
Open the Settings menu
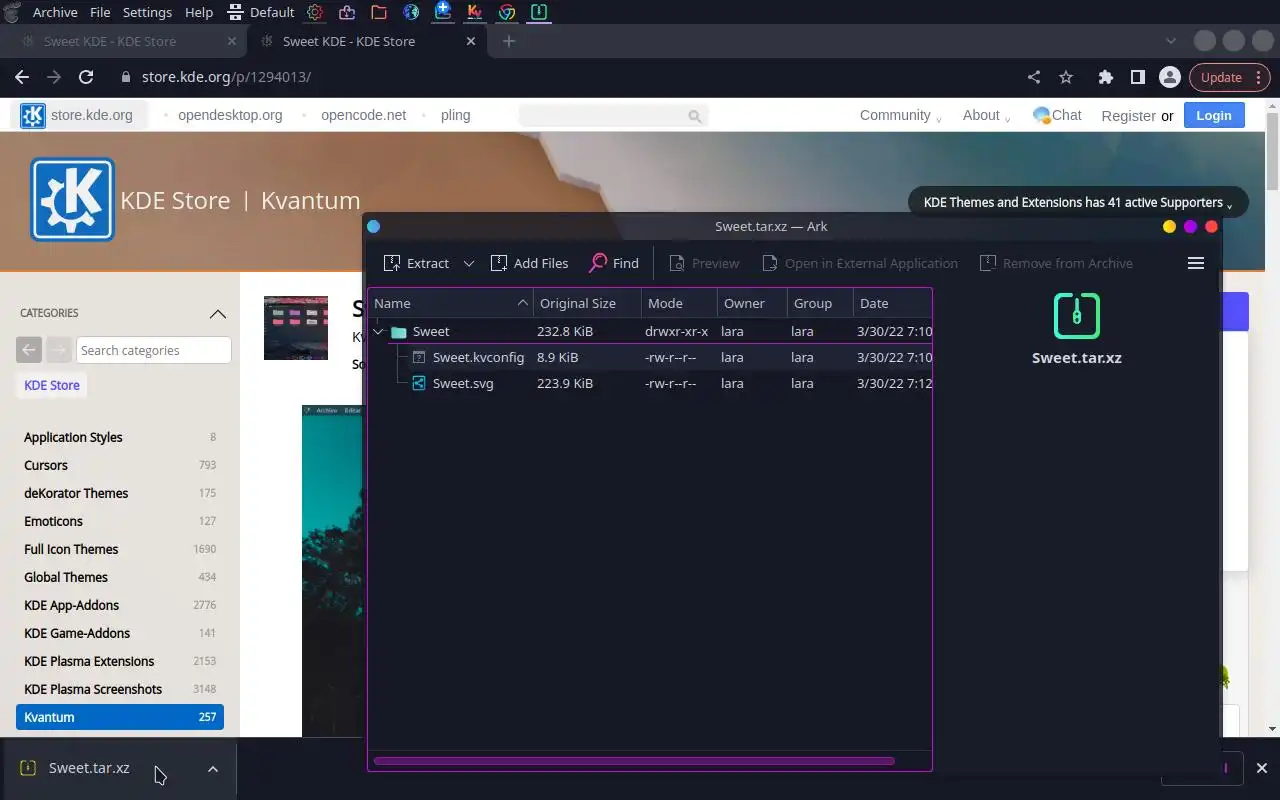click(x=147, y=12)
